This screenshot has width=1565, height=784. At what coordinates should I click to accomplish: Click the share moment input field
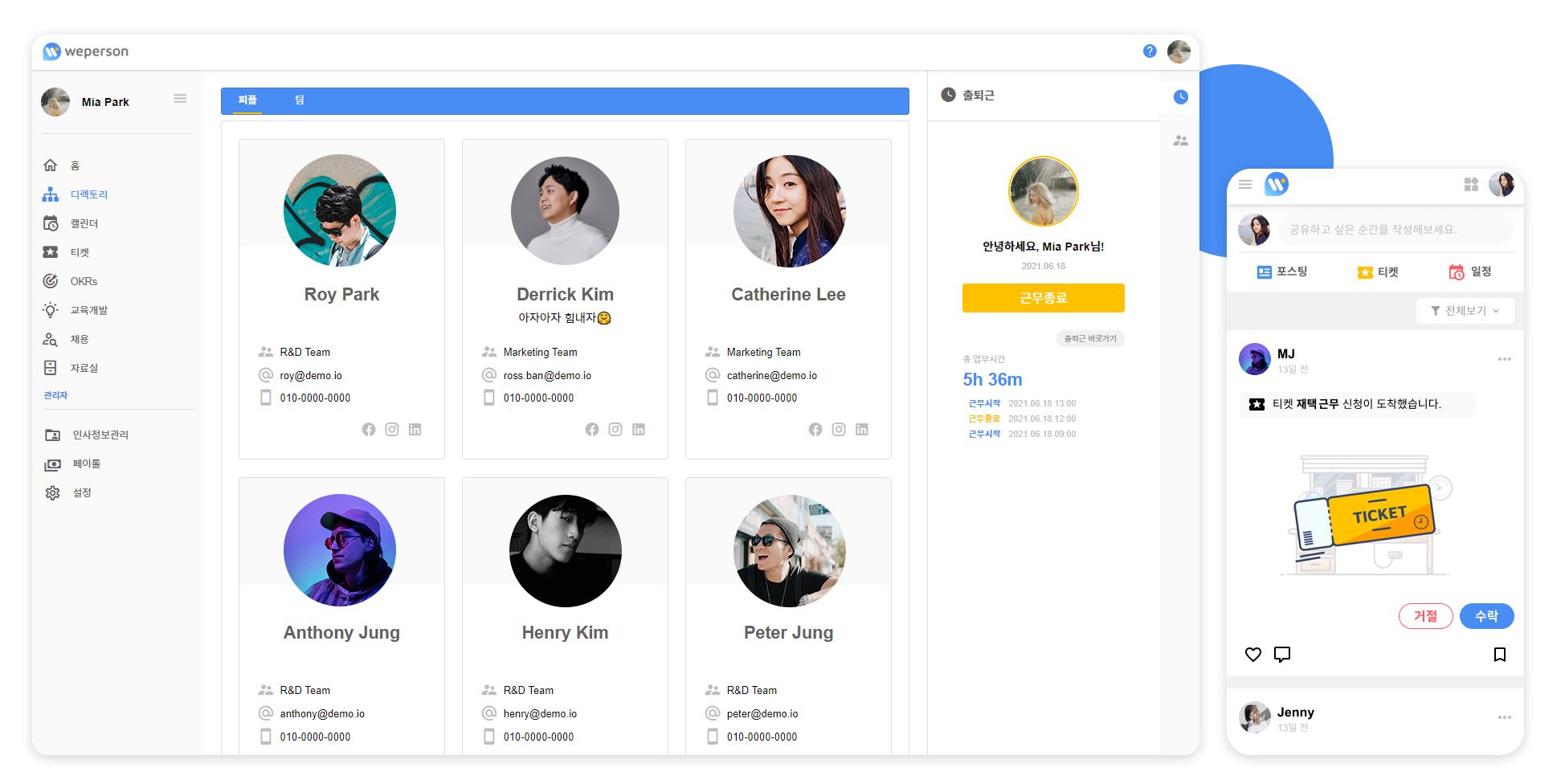(1395, 230)
